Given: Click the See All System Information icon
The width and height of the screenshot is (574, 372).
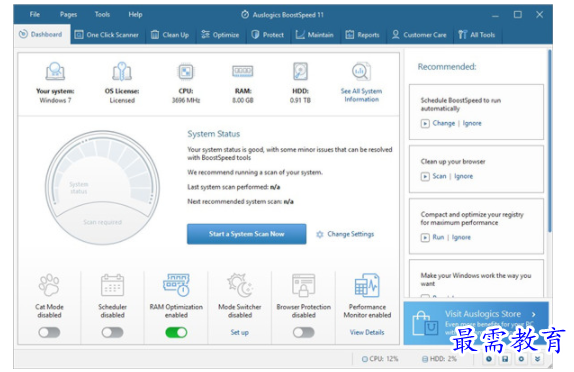Looking at the screenshot, I should 361,71.
